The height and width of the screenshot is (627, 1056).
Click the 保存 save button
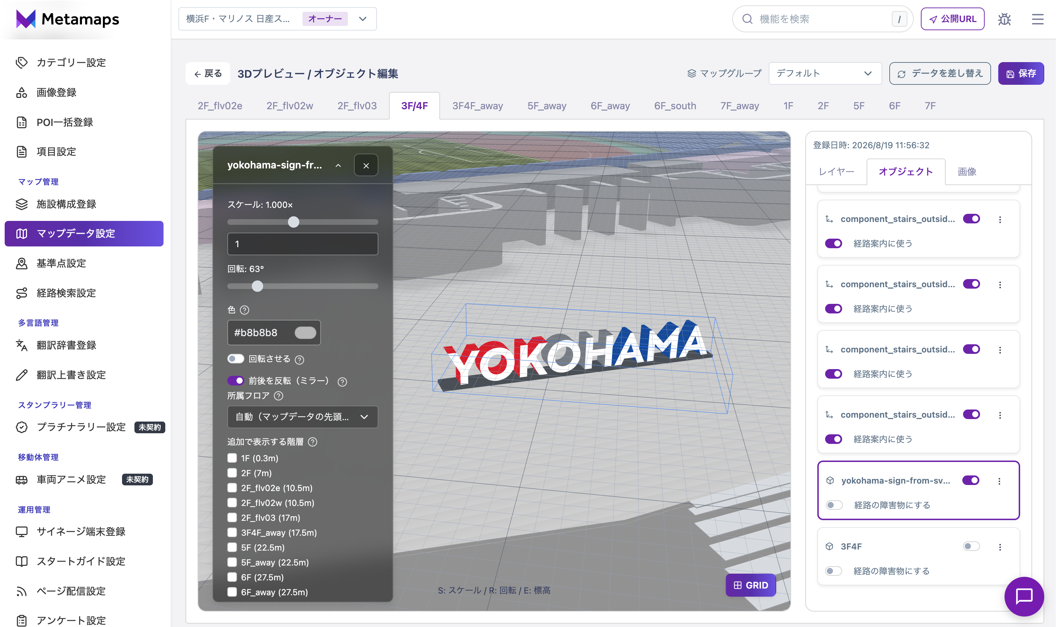tap(1021, 73)
